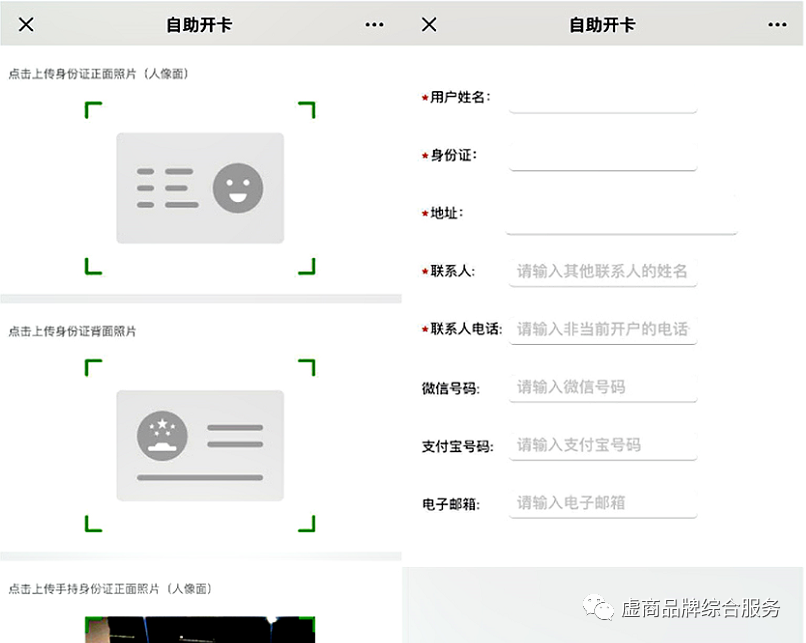Focus the 联系人电话 input field
Image resolution: width=806 pixels, height=643 pixels.
click(x=602, y=329)
